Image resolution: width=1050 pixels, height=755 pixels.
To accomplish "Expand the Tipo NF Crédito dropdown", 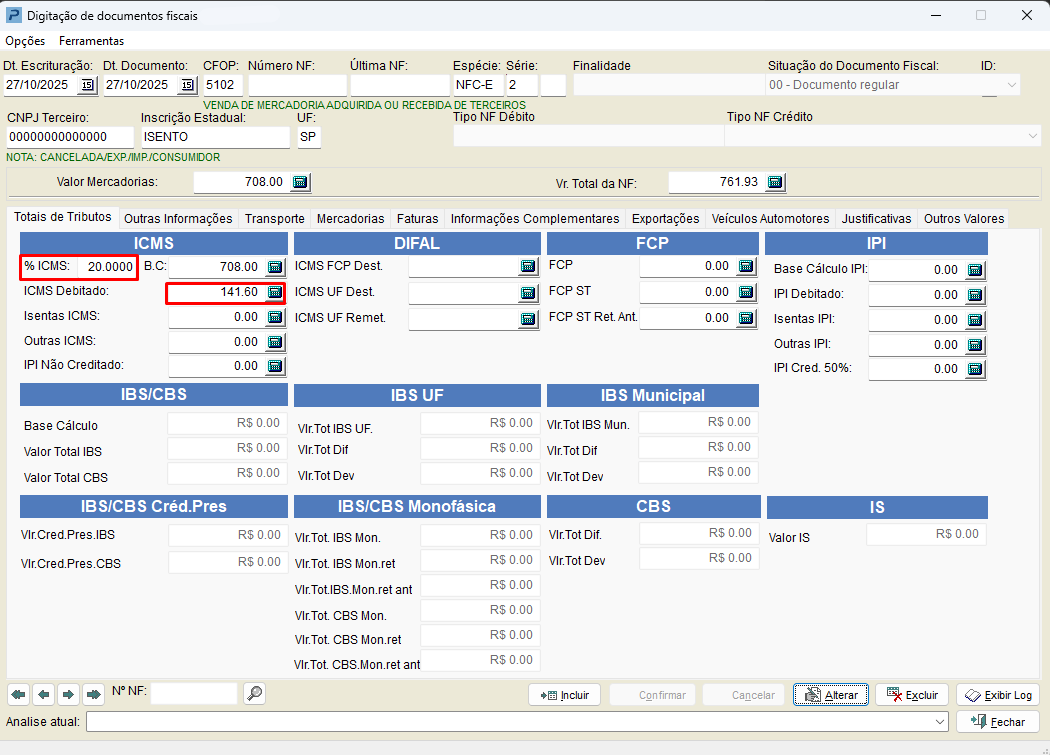I will click(x=1032, y=135).
